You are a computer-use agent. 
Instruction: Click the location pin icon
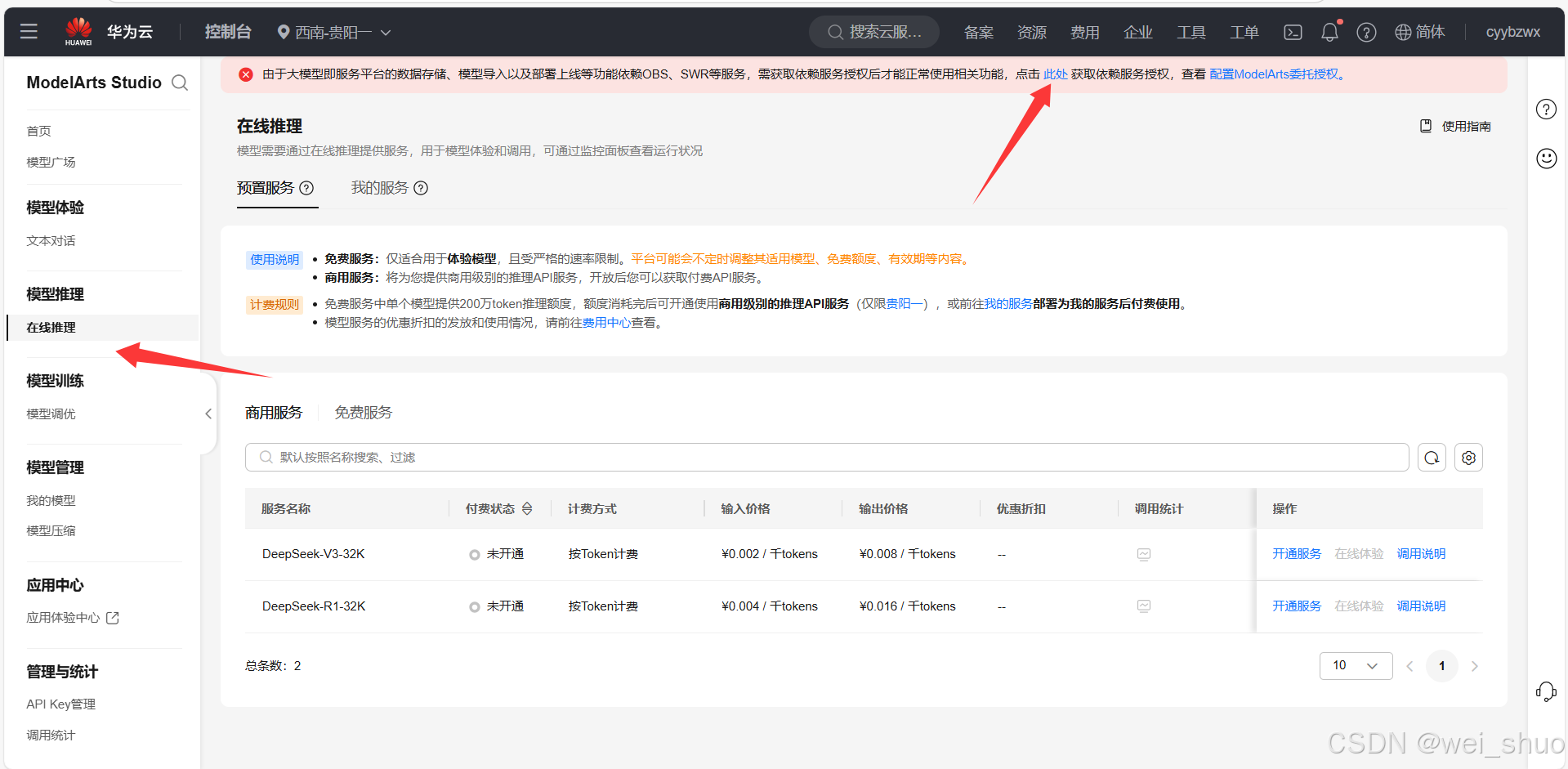coord(284,32)
